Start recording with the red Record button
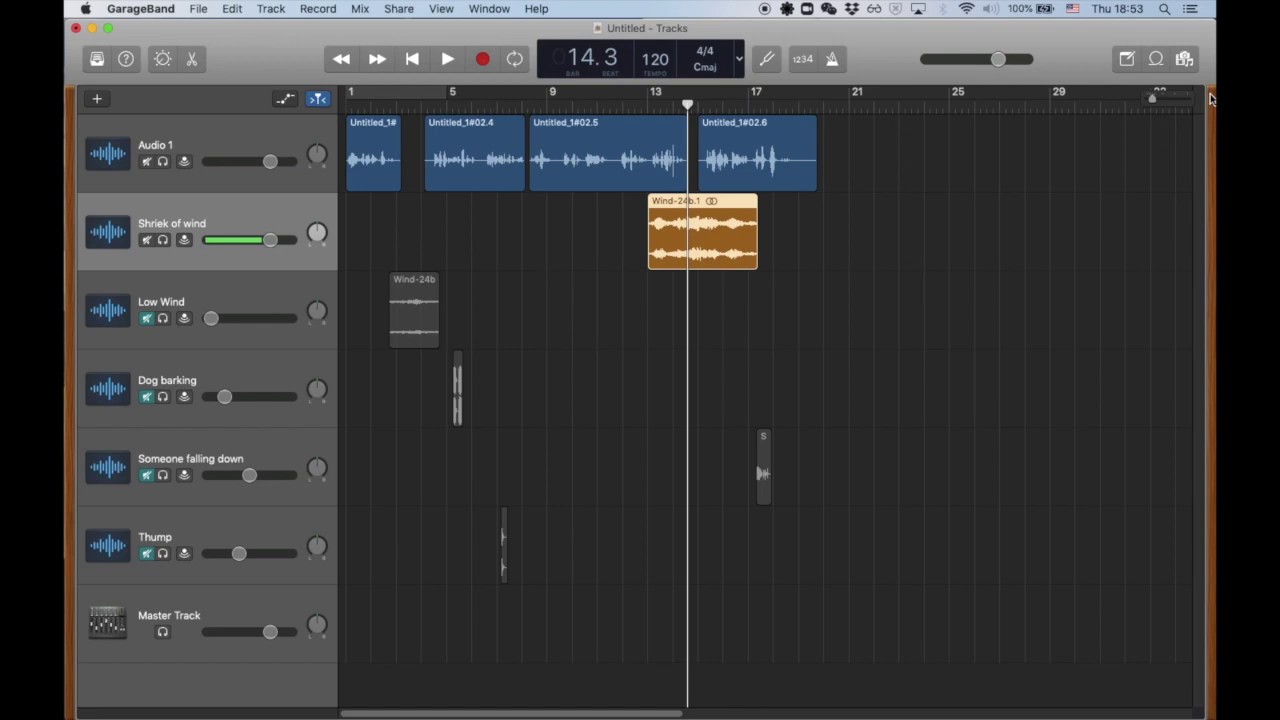The image size is (1280, 720). tap(482, 59)
